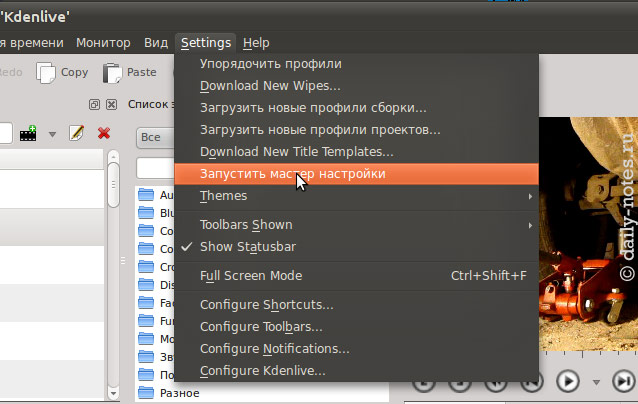Open the play options arrow beside Play
The width and height of the screenshot is (638, 404).
[x=597, y=381]
